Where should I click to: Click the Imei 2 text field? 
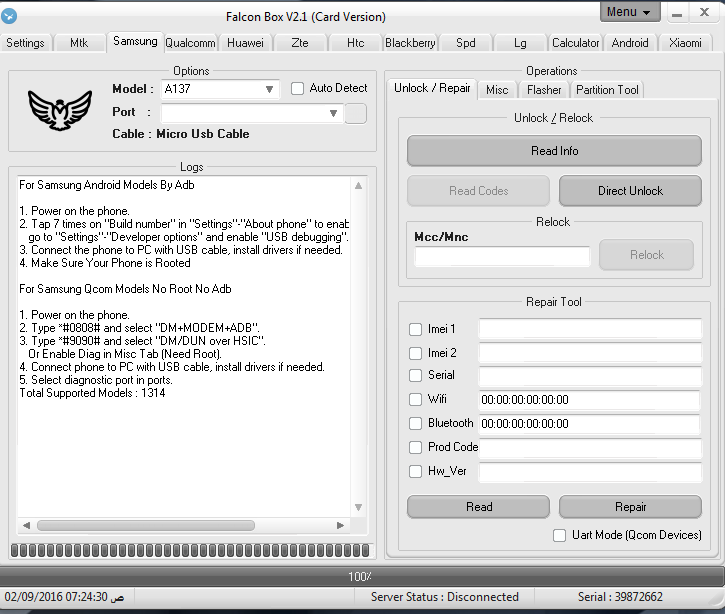coord(590,353)
